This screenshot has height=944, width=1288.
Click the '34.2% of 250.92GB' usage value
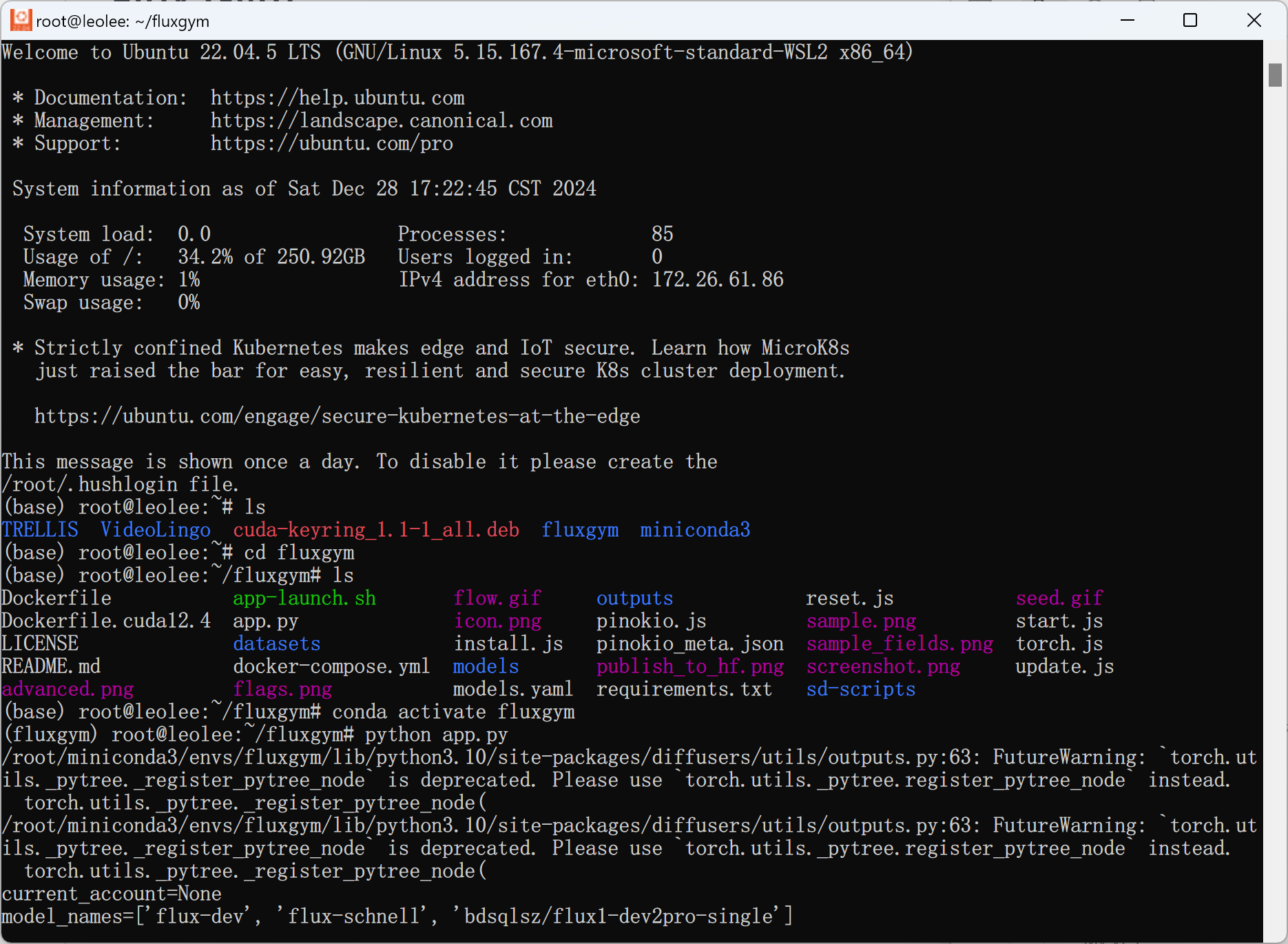click(x=271, y=257)
